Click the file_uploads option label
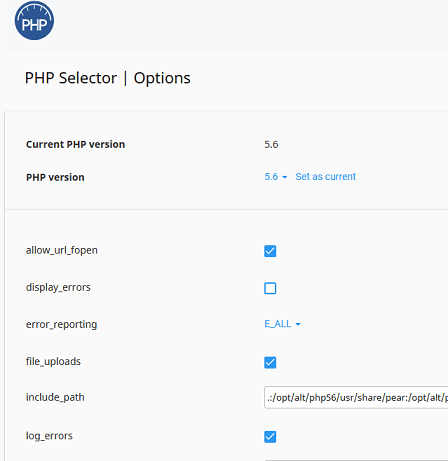448x461 pixels. click(53, 361)
